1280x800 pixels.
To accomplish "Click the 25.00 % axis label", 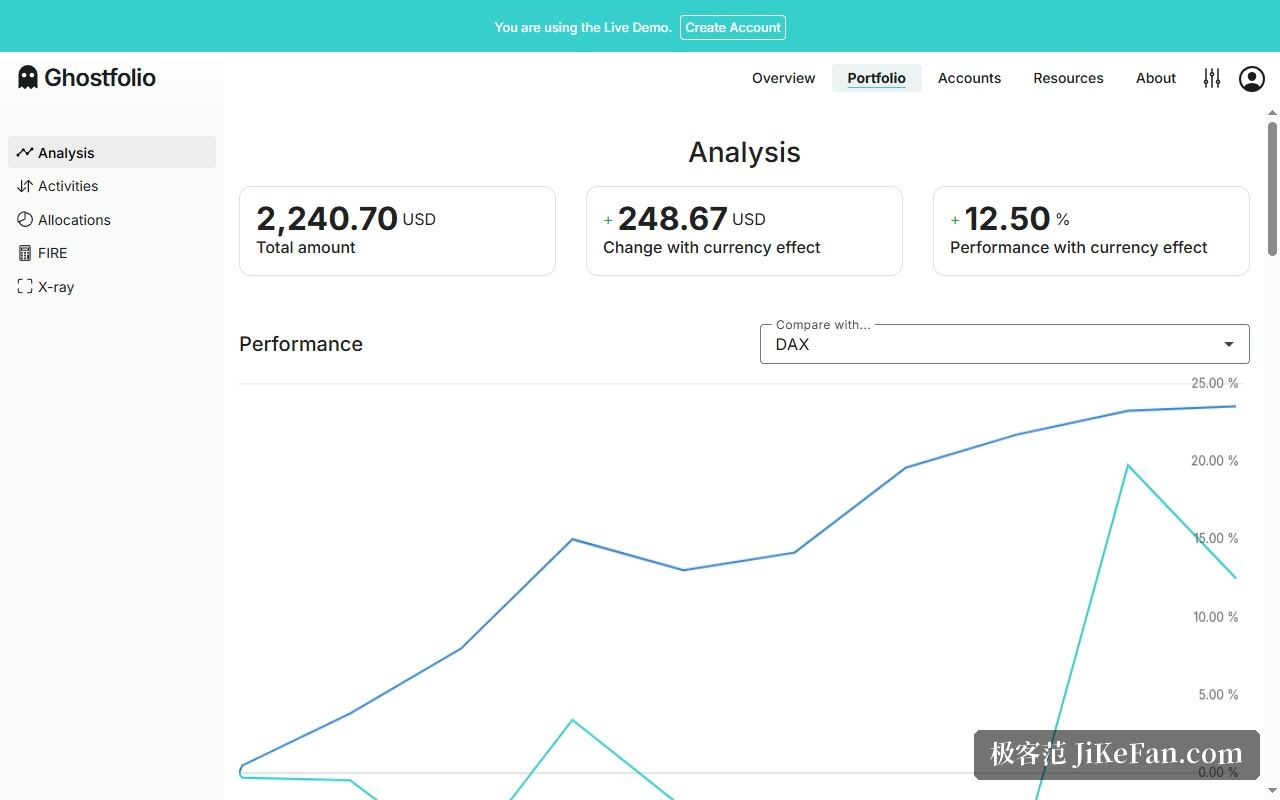I will pos(1214,383).
